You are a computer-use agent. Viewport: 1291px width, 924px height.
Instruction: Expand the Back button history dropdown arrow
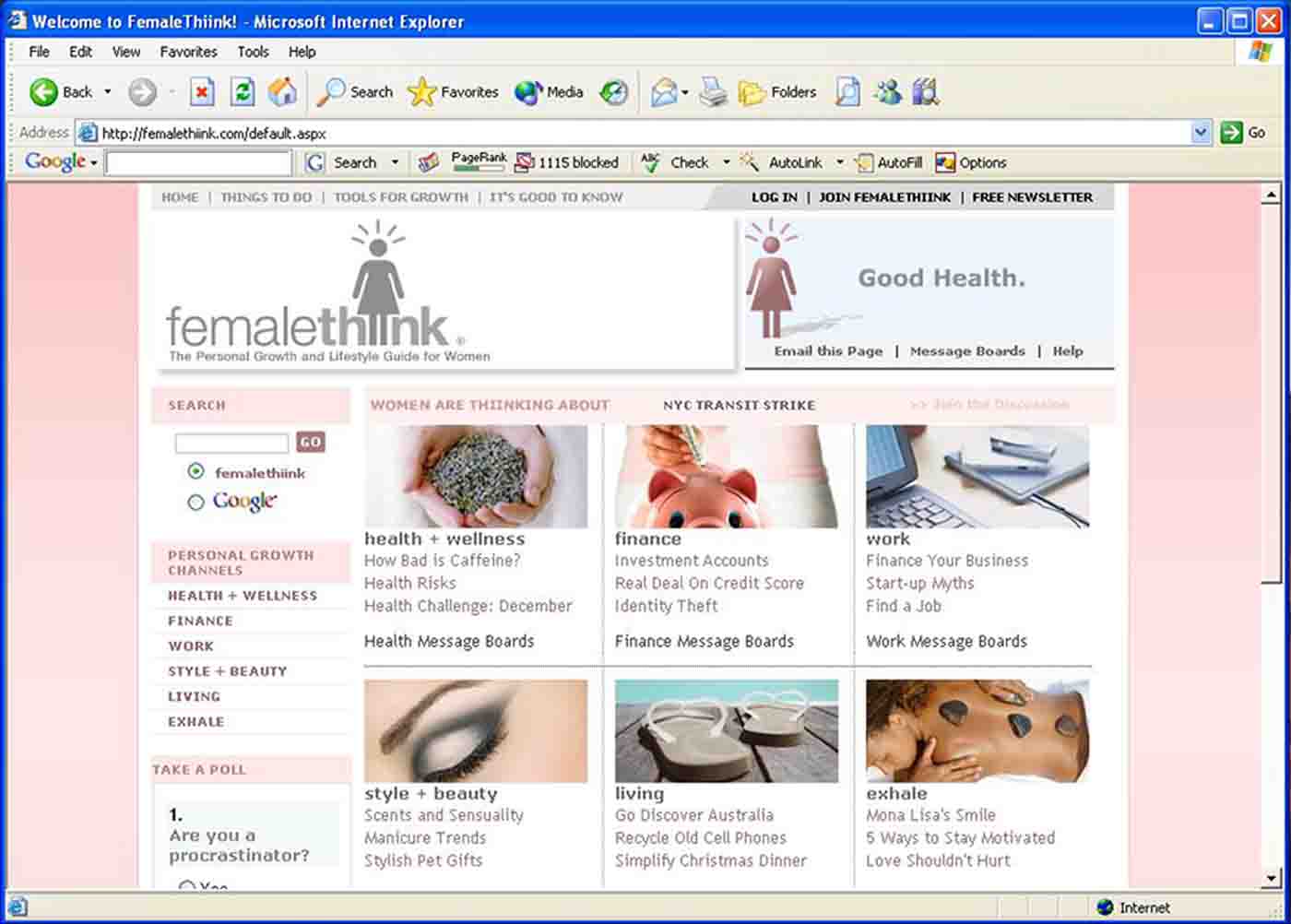[x=108, y=91]
